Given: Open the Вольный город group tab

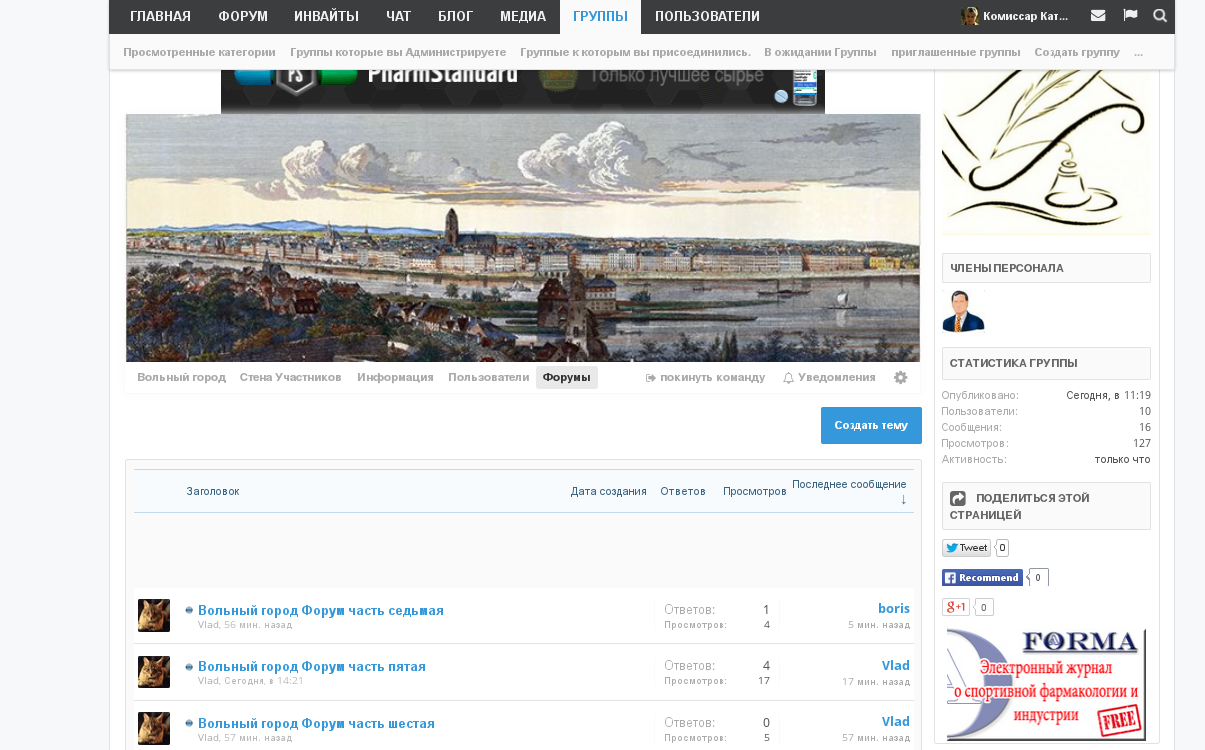Looking at the screenshot, I should click(181, 377).
